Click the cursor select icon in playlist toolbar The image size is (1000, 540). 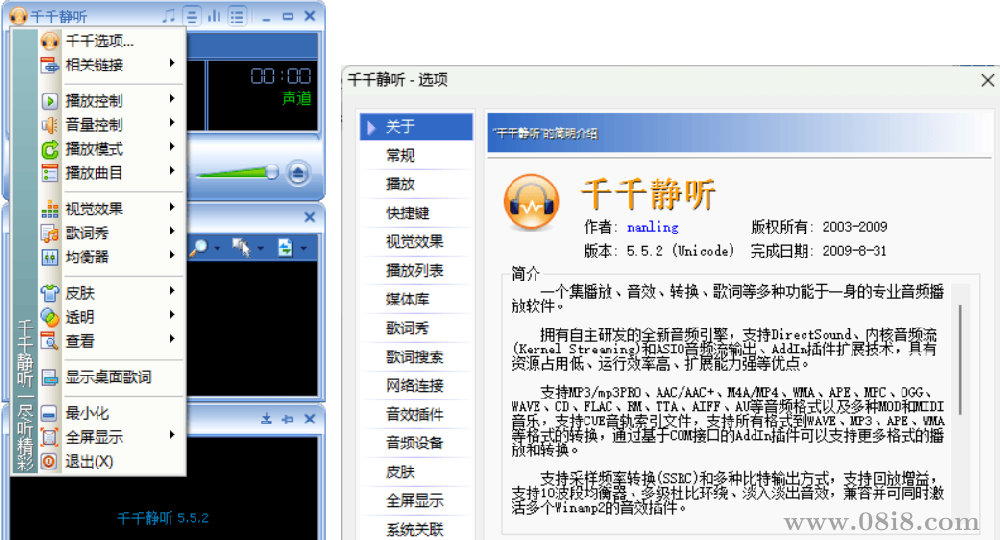tap(241, 247)
